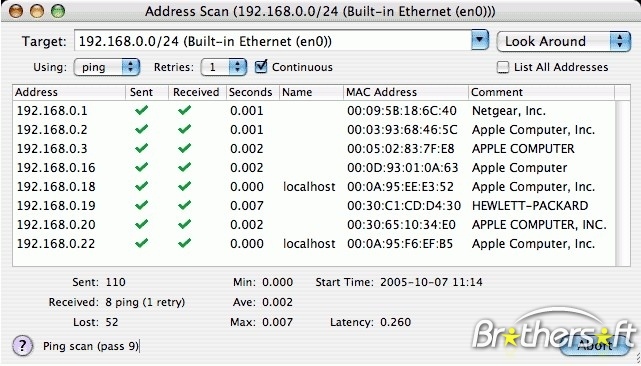Viewport: 641px width, 366px height.
Task: Click MAC address 00:05:02:83:7F:E8
Action: pos(401,148)
